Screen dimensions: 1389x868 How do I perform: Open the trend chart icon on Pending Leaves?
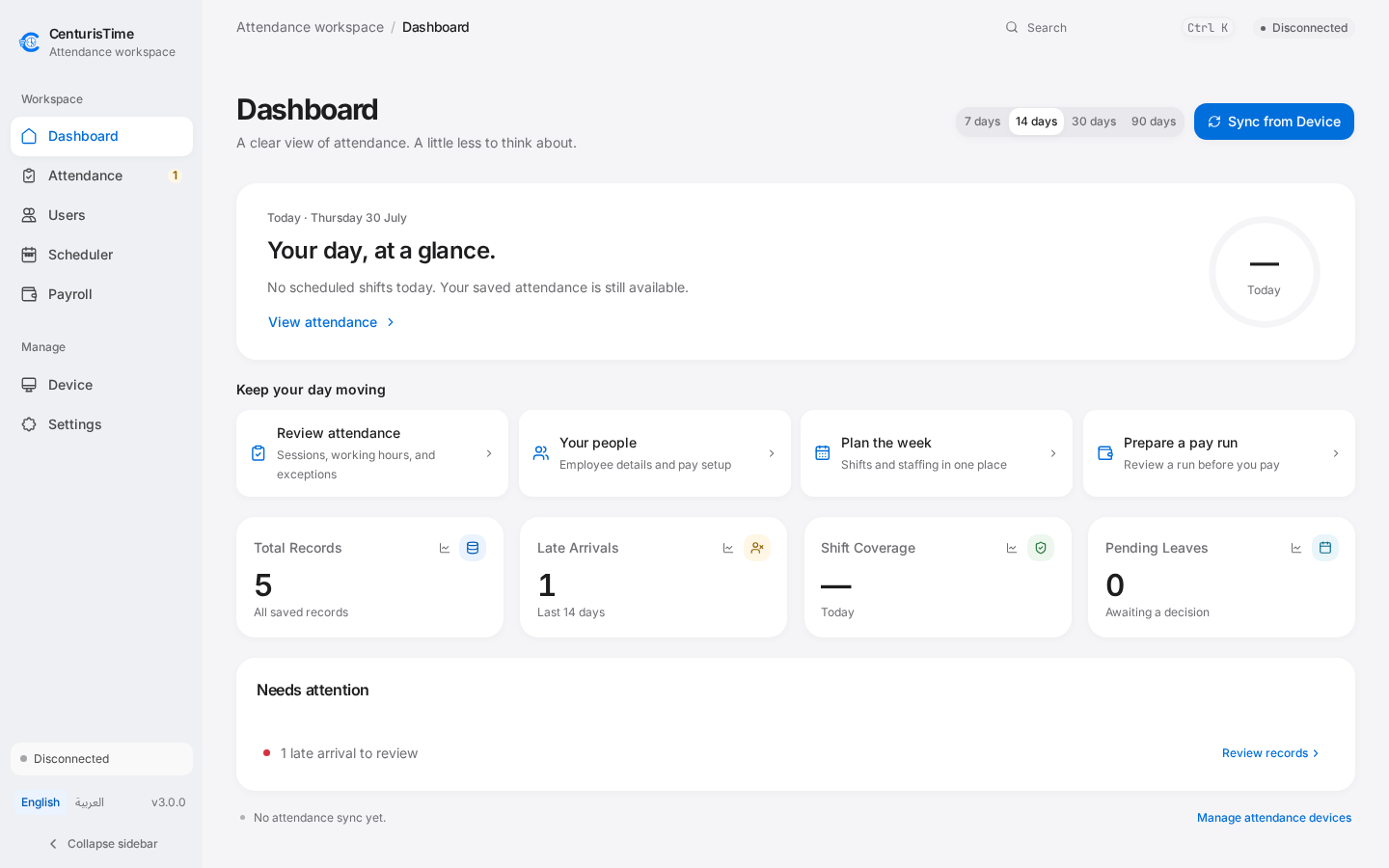point(1296,548)
